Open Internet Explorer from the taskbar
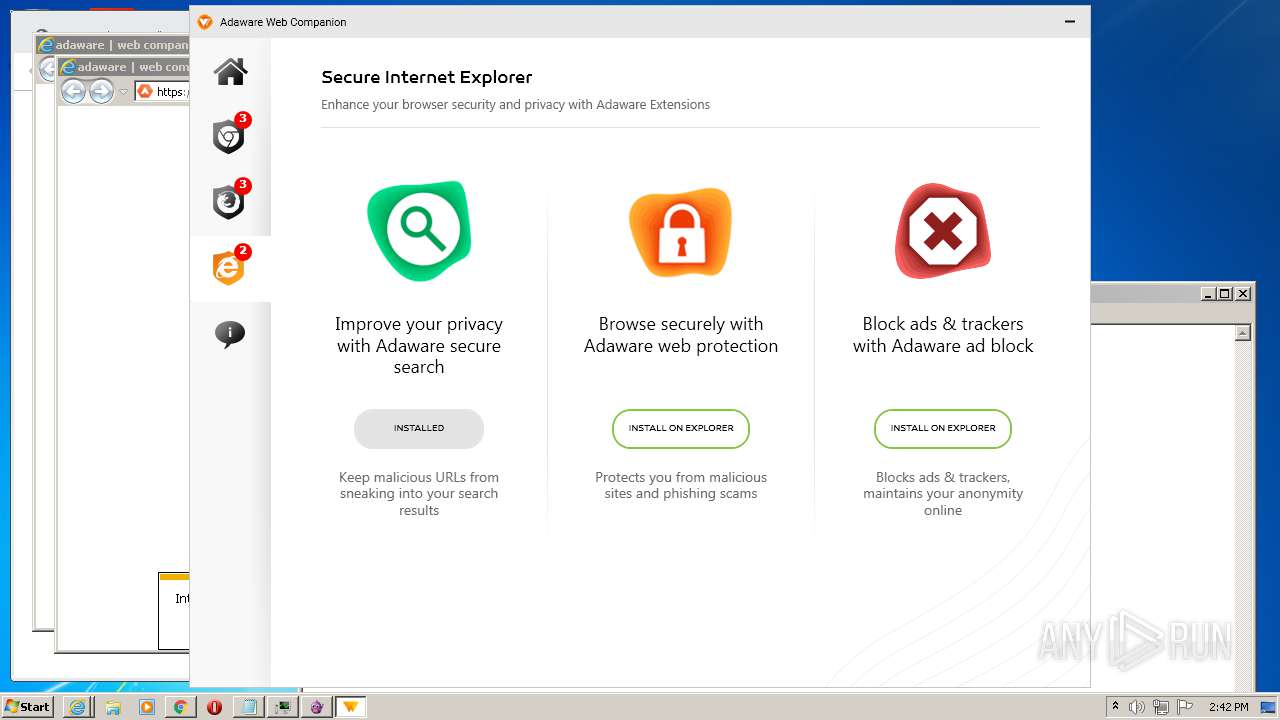Screen dimensions: 1280x720 (77, 707)
